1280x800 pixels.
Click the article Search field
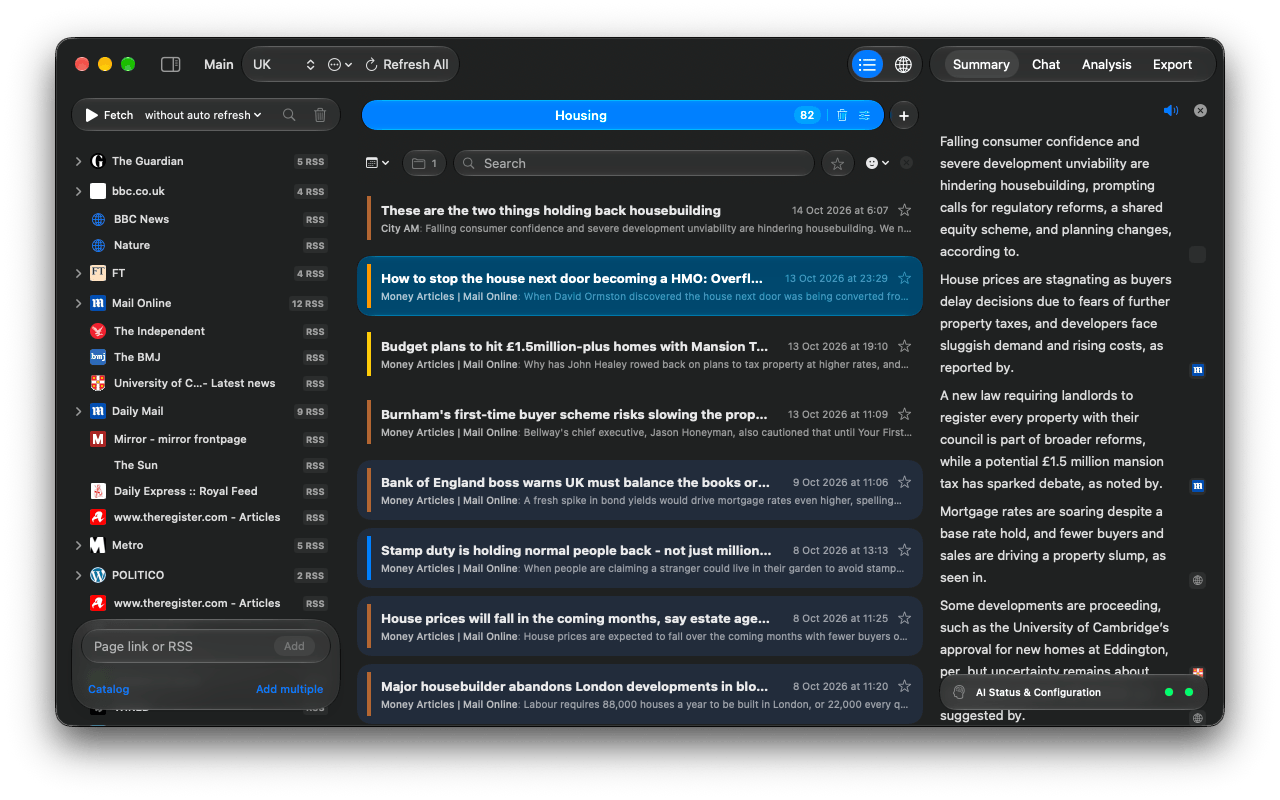coord(634,163)
